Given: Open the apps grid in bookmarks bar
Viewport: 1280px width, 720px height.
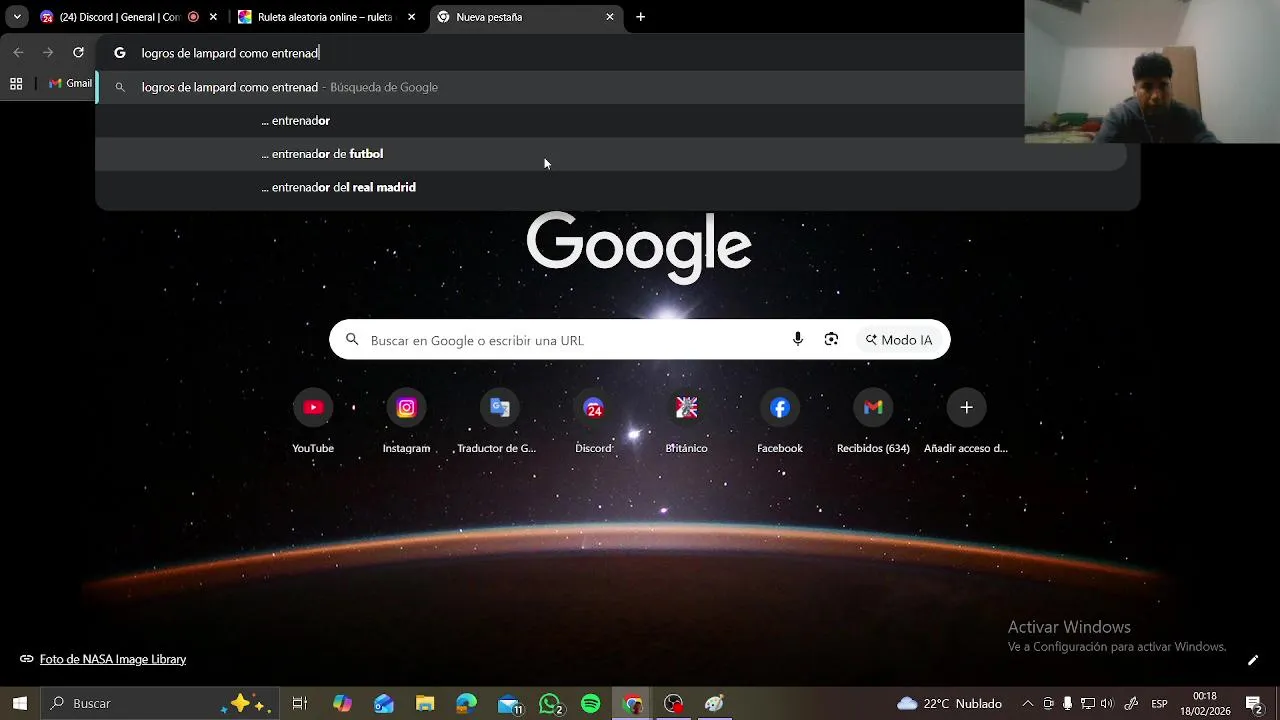Looking at the screenshot, I should [16, 84].
